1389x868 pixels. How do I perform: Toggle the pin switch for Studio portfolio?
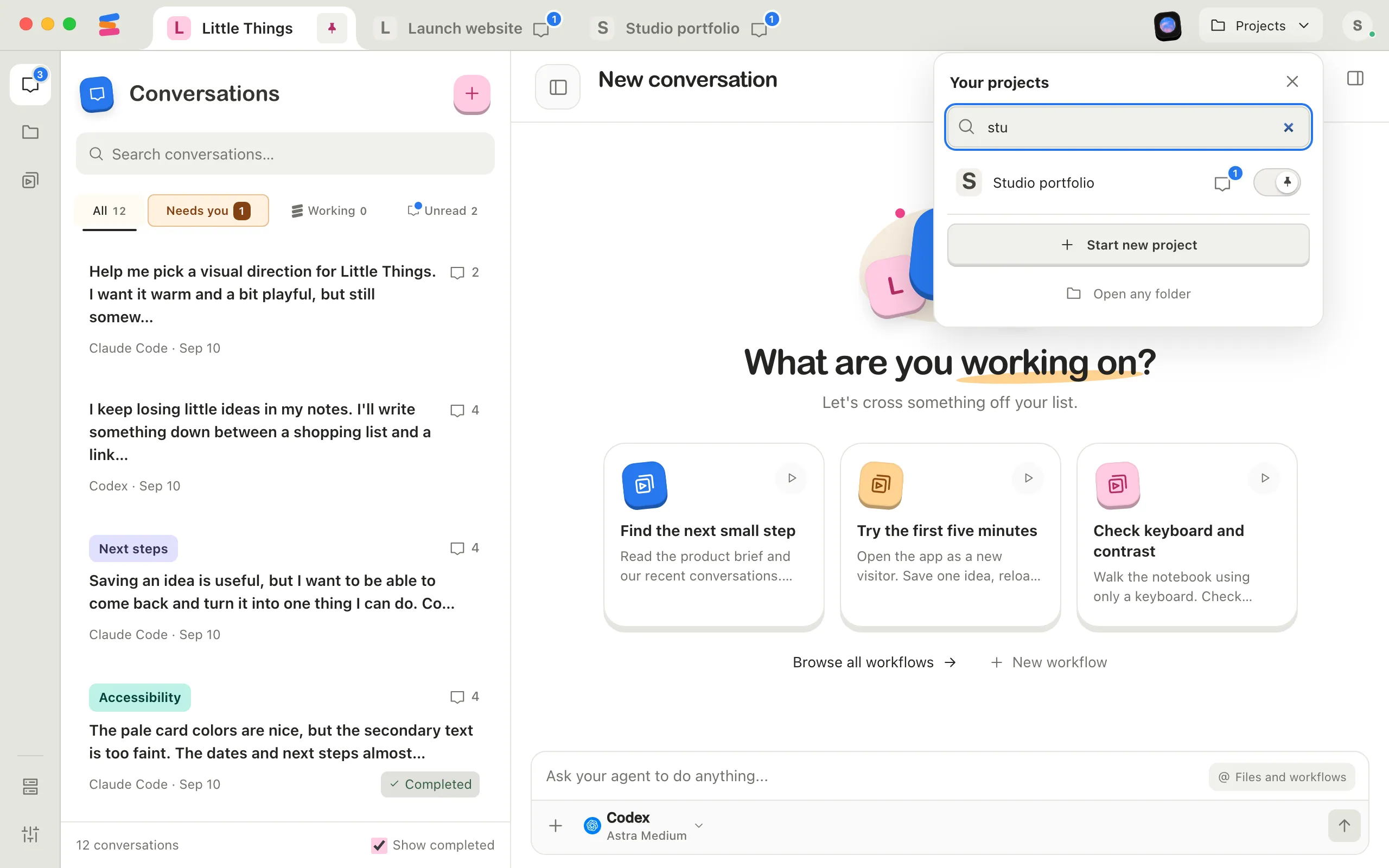(1277, 183)
